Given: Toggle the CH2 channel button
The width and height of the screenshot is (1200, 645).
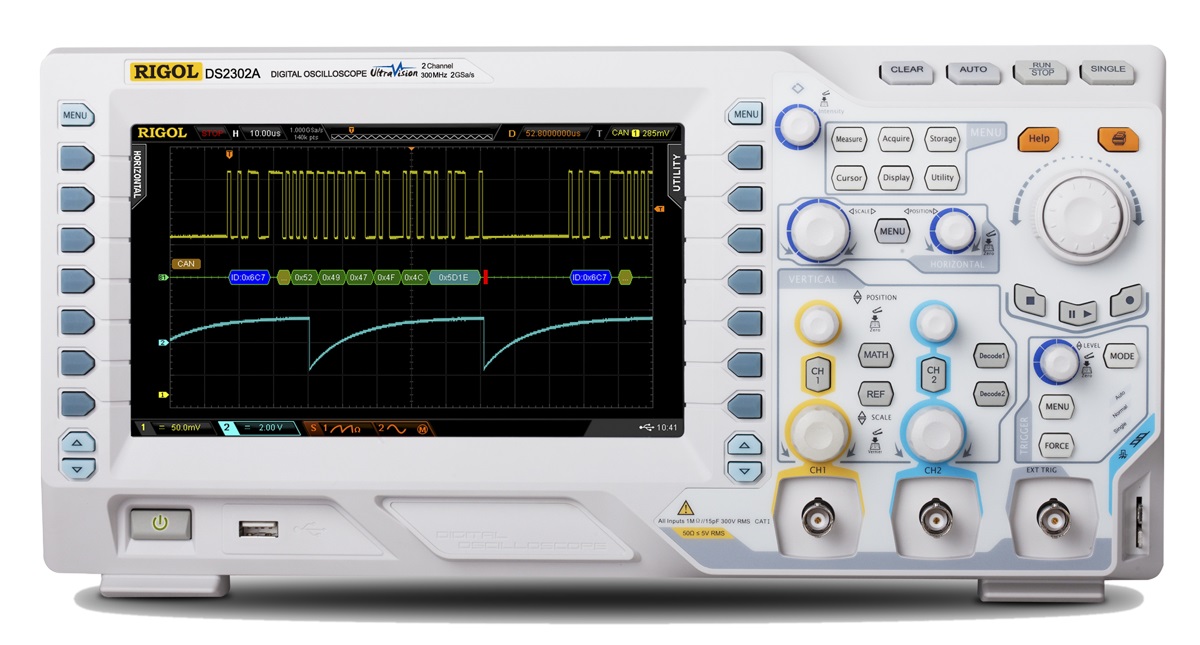Looking at the screenshot, I should [933, 375].
